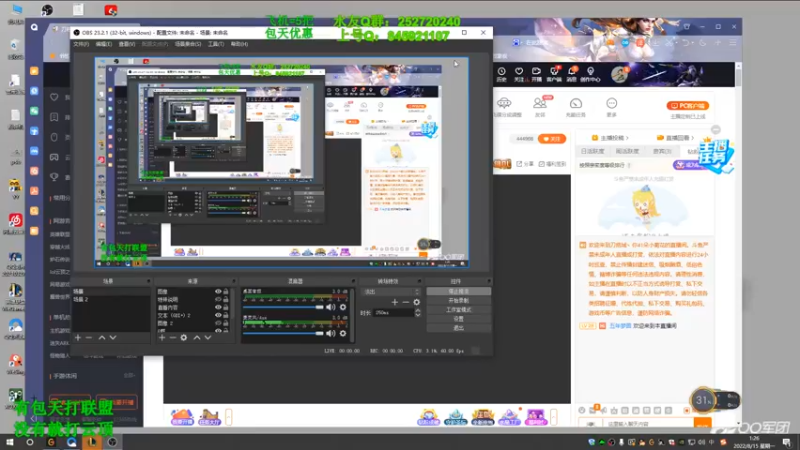Open the friends icon with NEW badge

pos(540,104)
